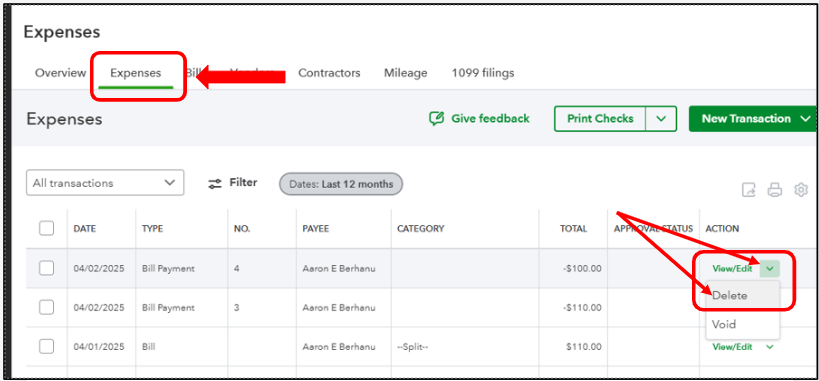819x381 pixels.
Task: Click View/Edit for the 04/01/2025 Bill
Action: pos(732,347)
